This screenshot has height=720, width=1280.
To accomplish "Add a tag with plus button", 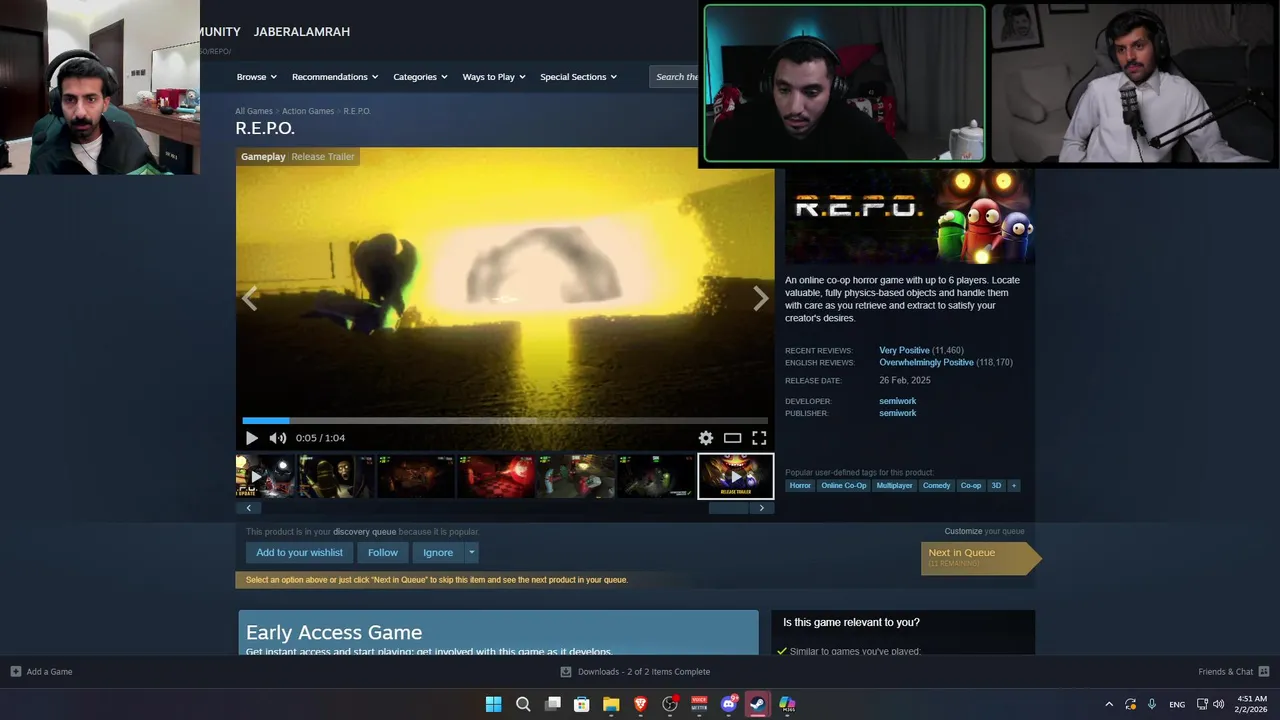I will pos(1013,486).
